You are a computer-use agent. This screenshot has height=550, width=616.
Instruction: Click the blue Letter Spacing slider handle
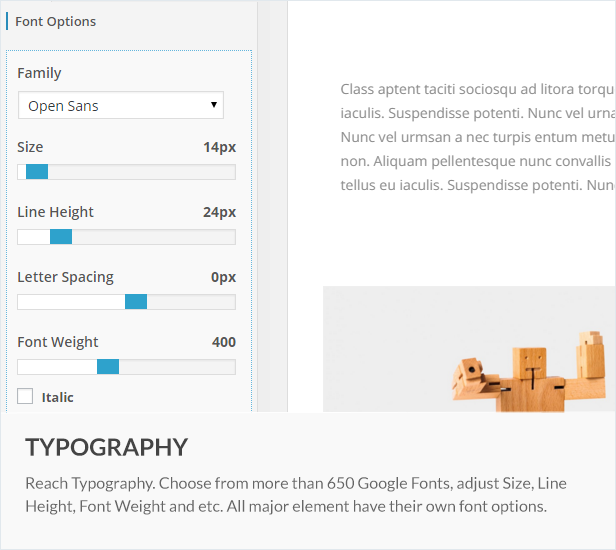pyautogui.click(x=136, y=302)
